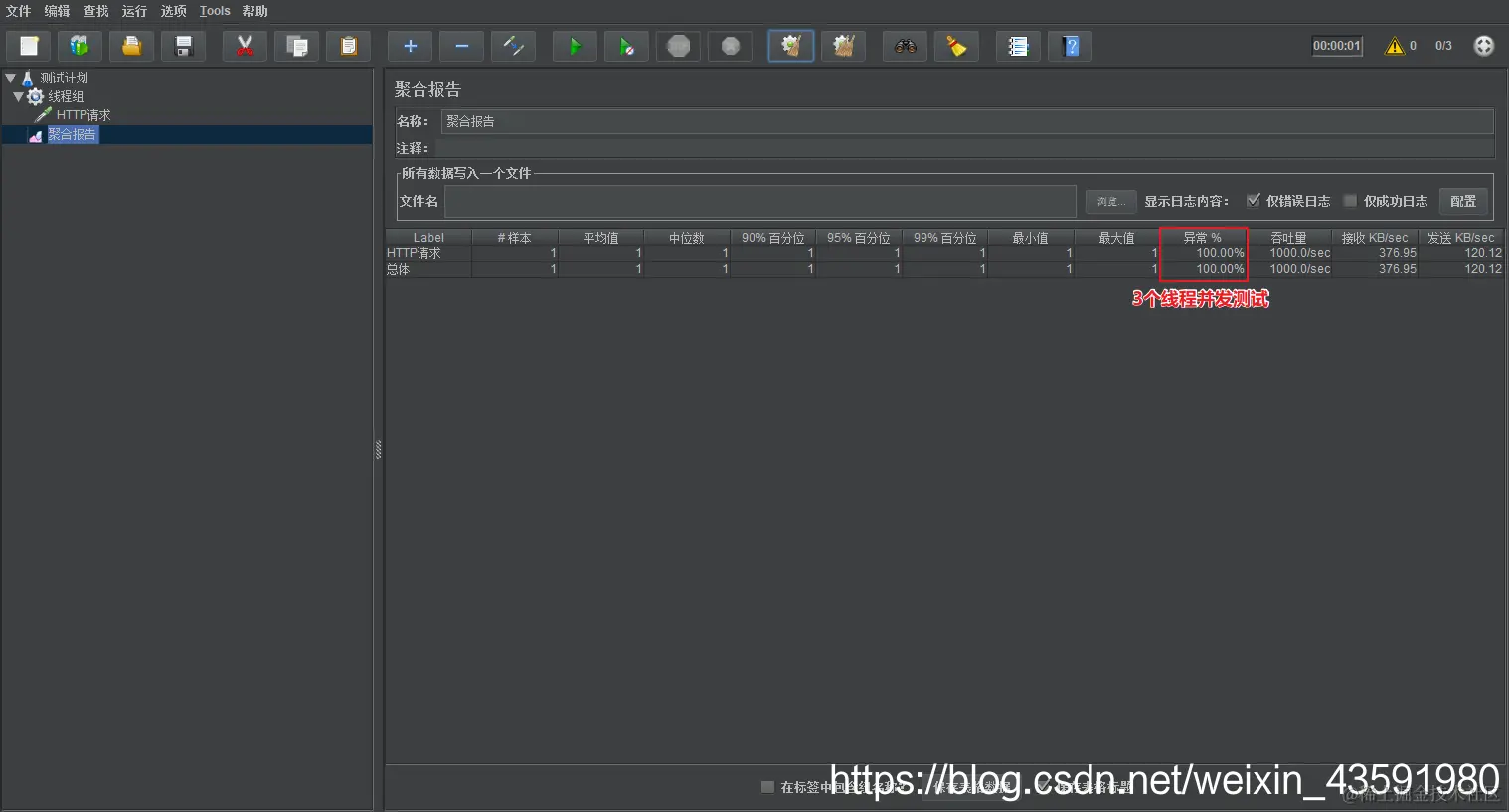Screen dimensions: 1509x812
Task: Click the 浏览 browse button
Action: pyautogui.click(x=1110, y=201)
